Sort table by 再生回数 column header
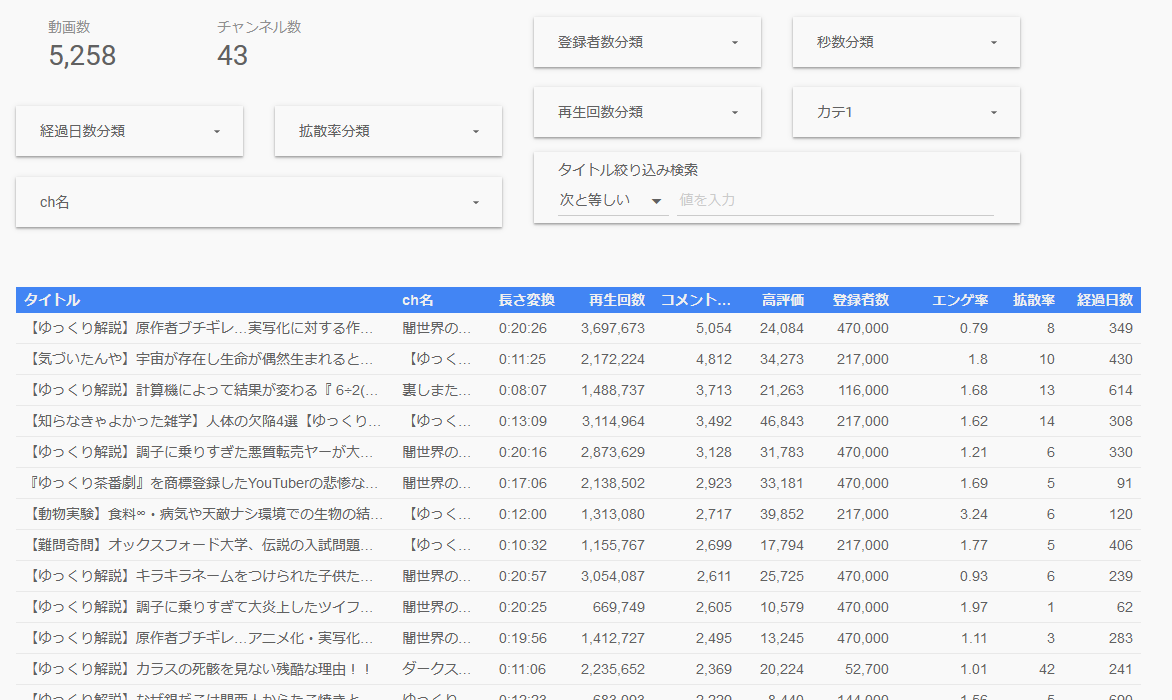Viewport: 1172px width, 700px height. [617, 300]
